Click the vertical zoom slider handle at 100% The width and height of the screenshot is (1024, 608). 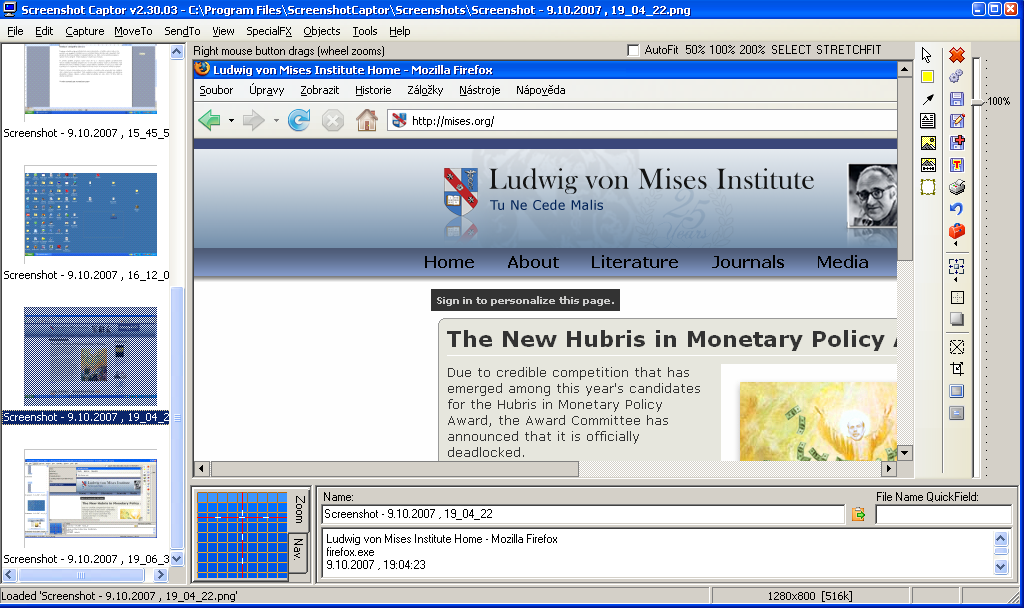[x=978, y=102]
